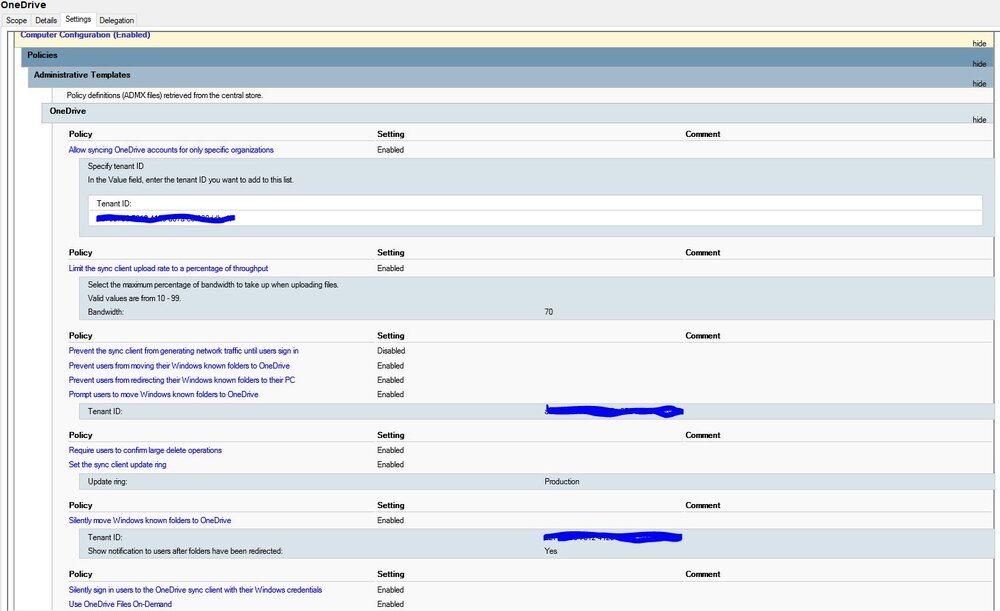Click the Update ring label
This screenshot has width=1000, height=611.
107,482
